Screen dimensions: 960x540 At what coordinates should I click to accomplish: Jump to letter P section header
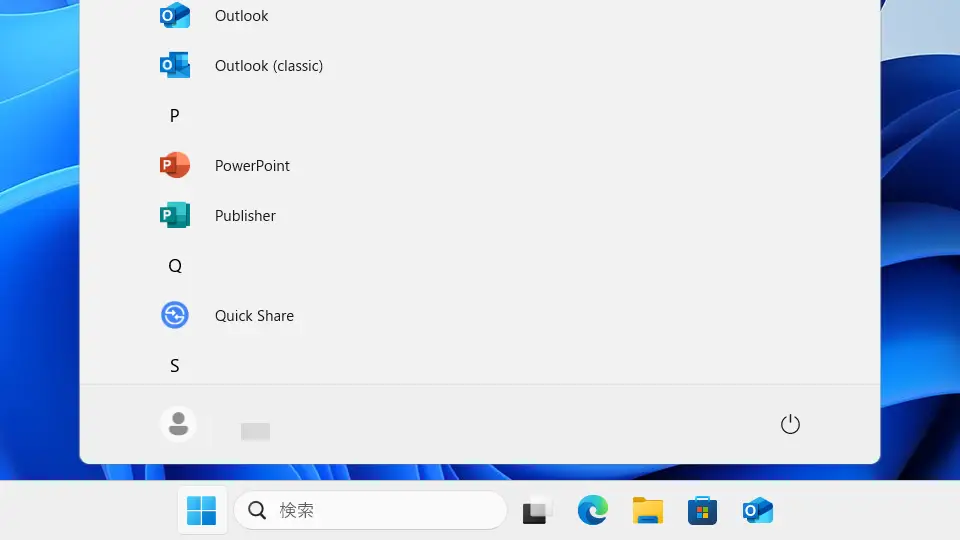coord(174,115)
